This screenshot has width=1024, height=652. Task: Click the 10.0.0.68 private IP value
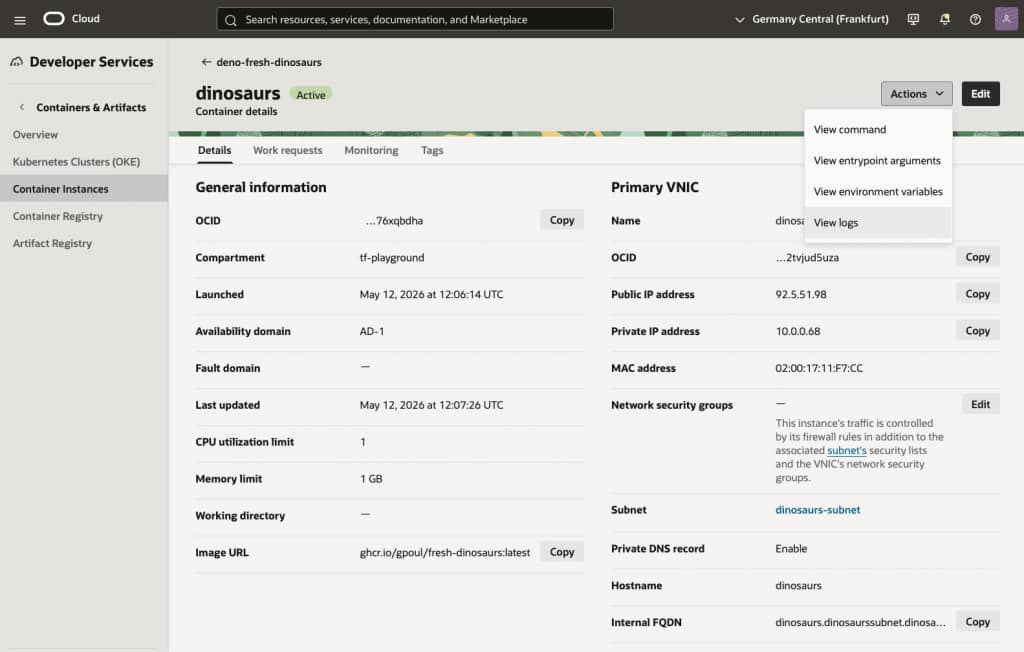[797, 331]
